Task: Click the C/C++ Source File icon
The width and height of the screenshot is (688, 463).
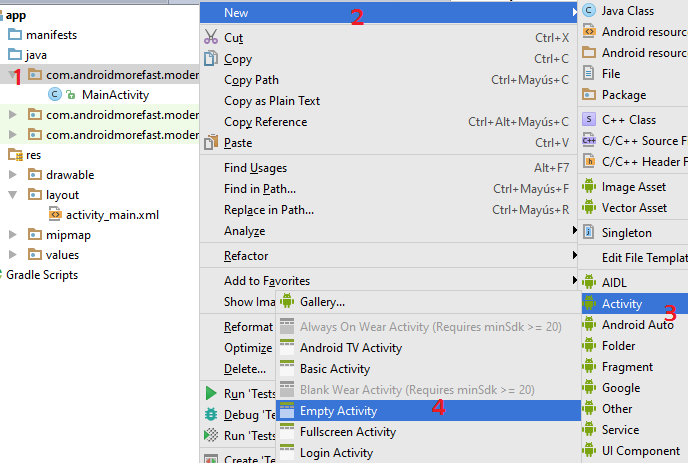Action: pyautogui.click(x=589, y=140)
